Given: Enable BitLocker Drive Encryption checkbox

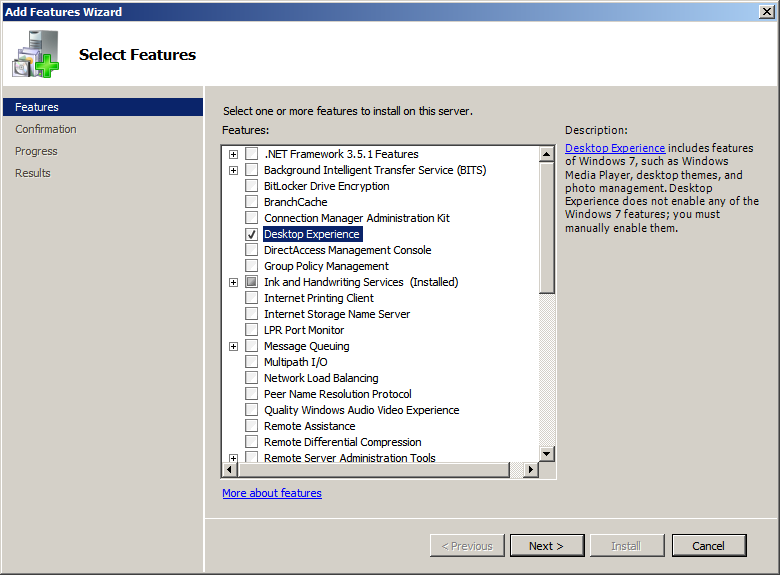Looking at the screenshot, I should [251, 186].
